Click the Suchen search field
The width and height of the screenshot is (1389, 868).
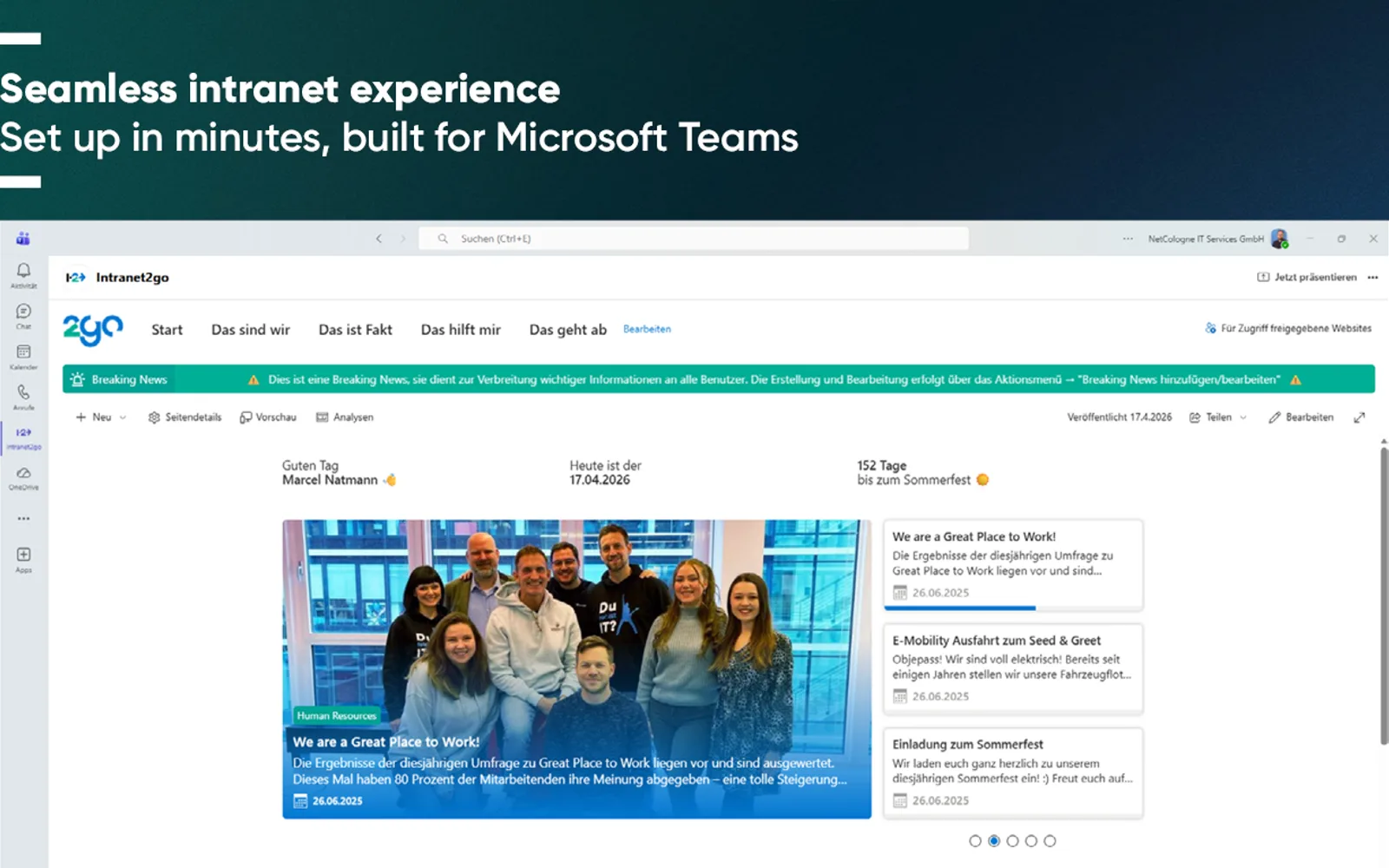694,239
